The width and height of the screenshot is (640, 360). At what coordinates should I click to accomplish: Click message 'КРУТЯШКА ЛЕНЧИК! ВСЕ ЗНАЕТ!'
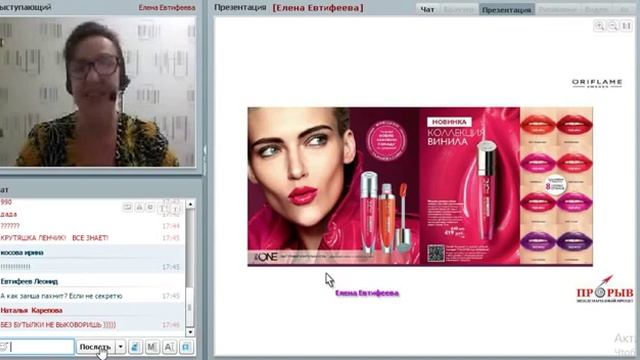tap(54, 238)
